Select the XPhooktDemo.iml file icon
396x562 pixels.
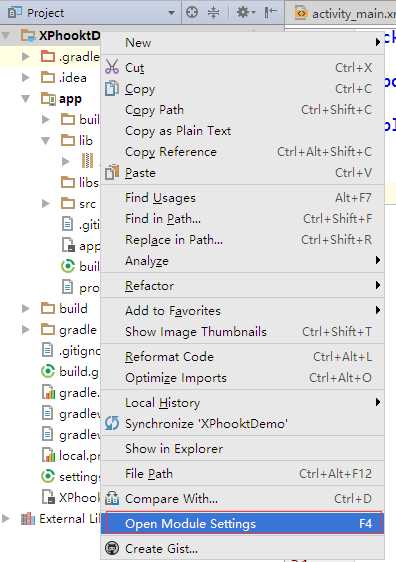[48, 497]
